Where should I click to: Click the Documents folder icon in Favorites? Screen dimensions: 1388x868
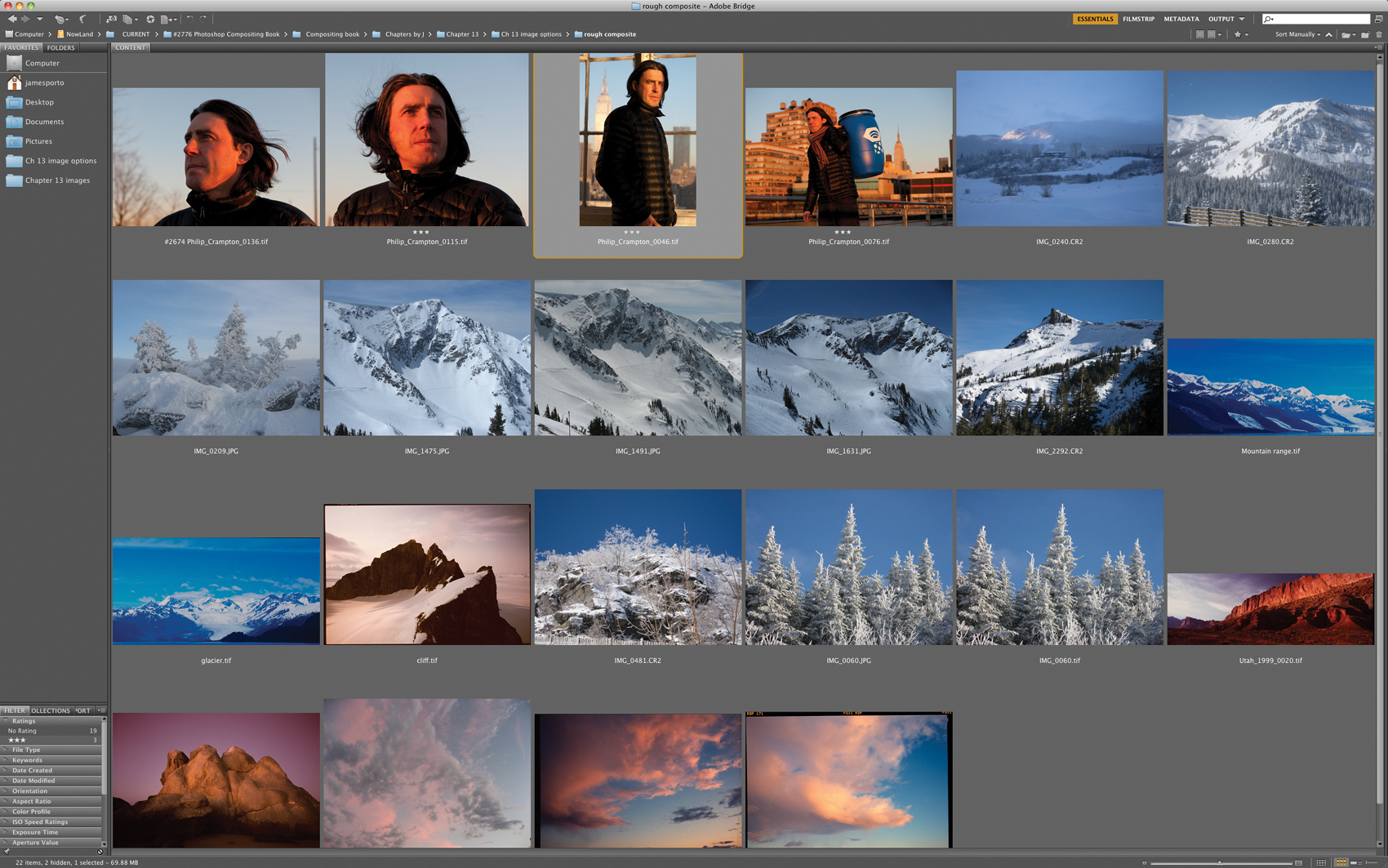click(14, 122)
